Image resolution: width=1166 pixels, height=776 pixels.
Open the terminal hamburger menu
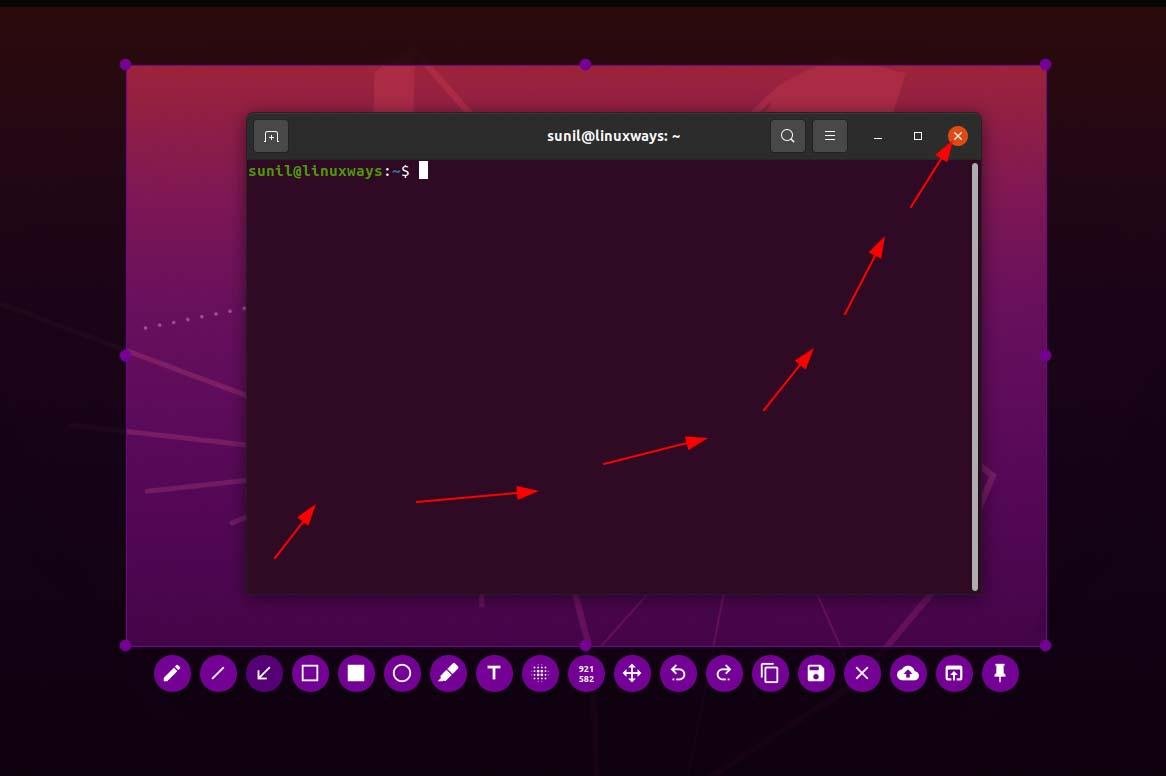click(829, 135)
